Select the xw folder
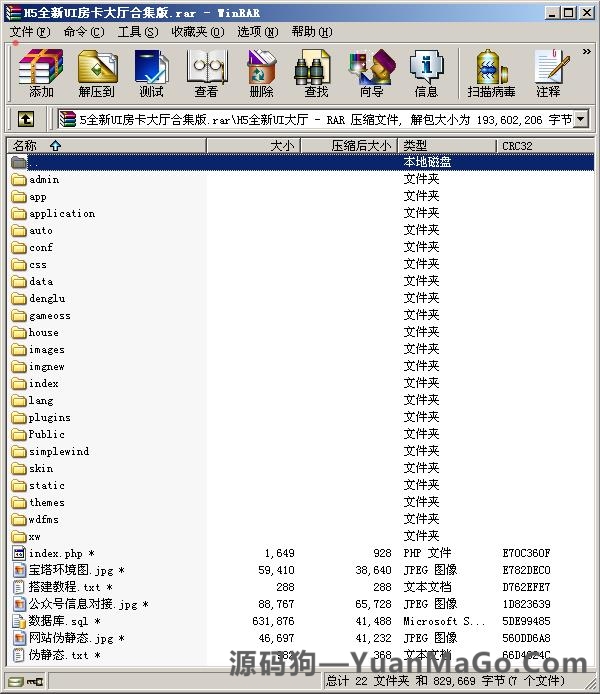The width and height of the screenshot is (600, 694). tap(26, 536)
